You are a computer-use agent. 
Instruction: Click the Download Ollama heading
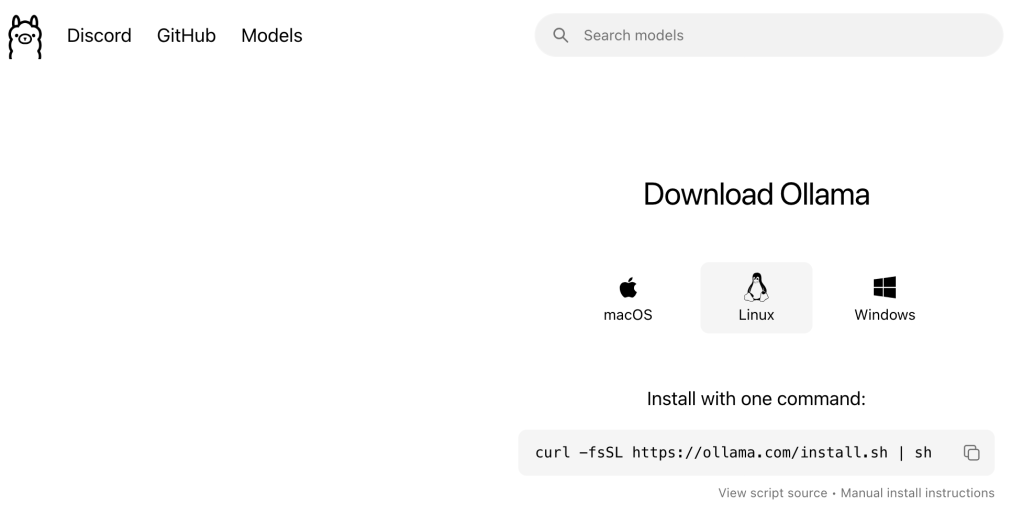756,194
